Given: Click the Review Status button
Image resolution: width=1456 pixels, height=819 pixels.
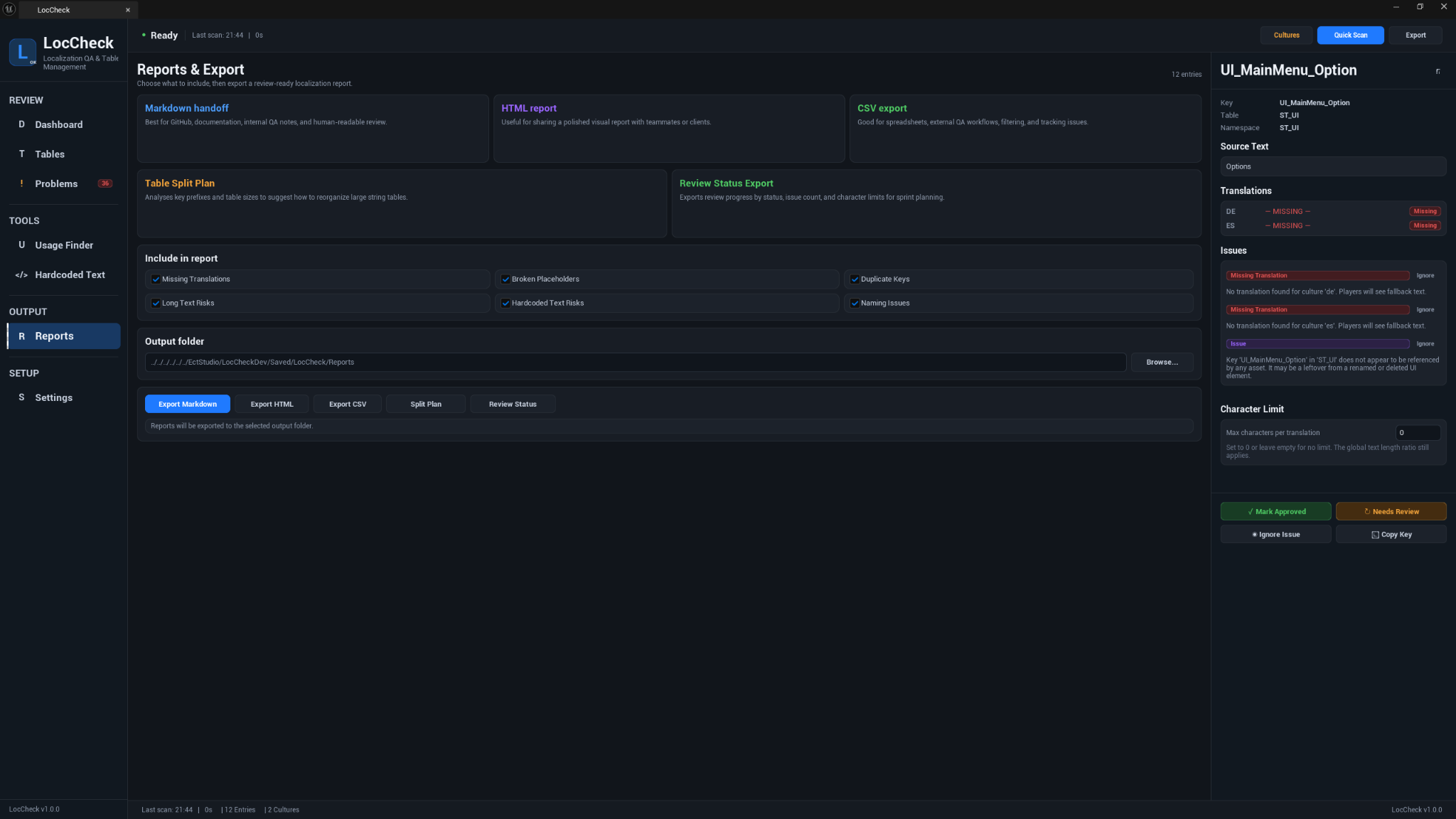Looking at the screenshot, I should (x=513, y=404).
